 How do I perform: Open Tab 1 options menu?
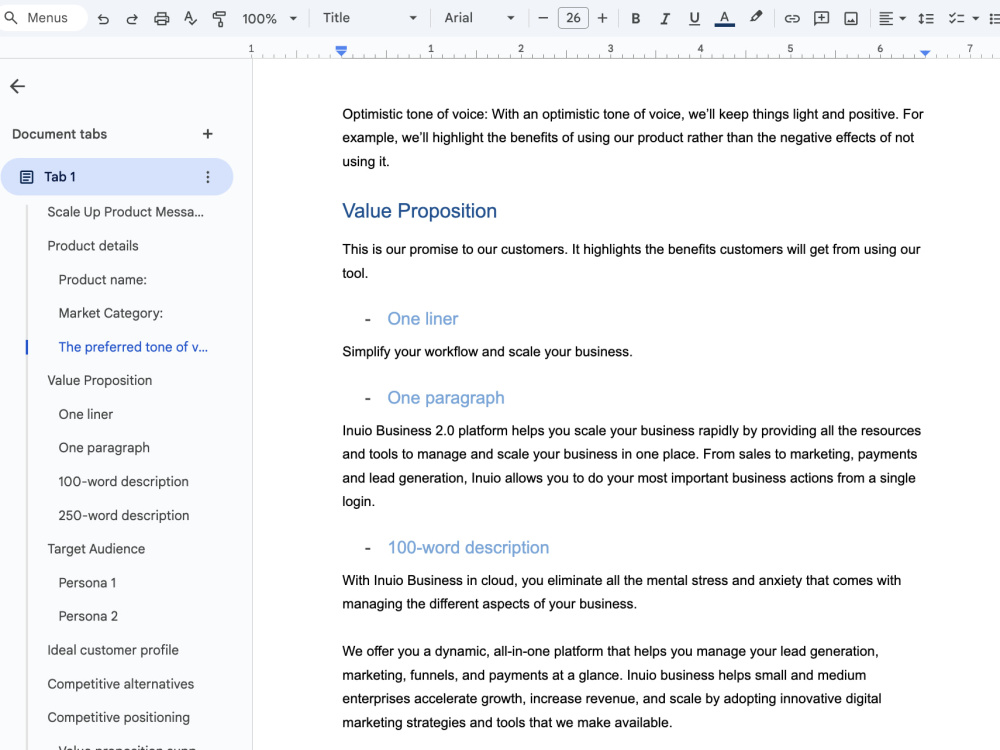tap(207, 177)
